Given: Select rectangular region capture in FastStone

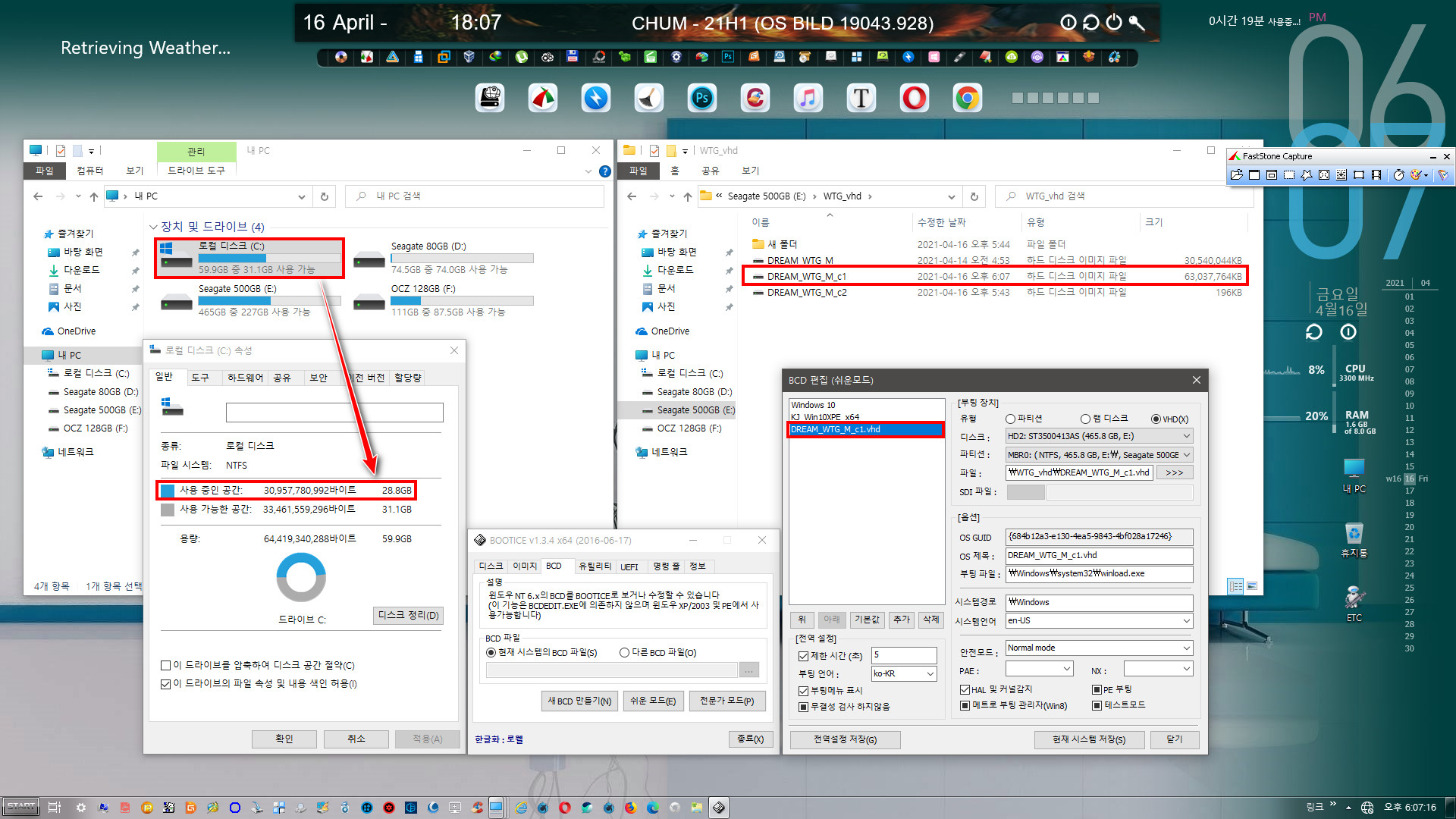Looking at the screenshot, I should [1289, 175].
